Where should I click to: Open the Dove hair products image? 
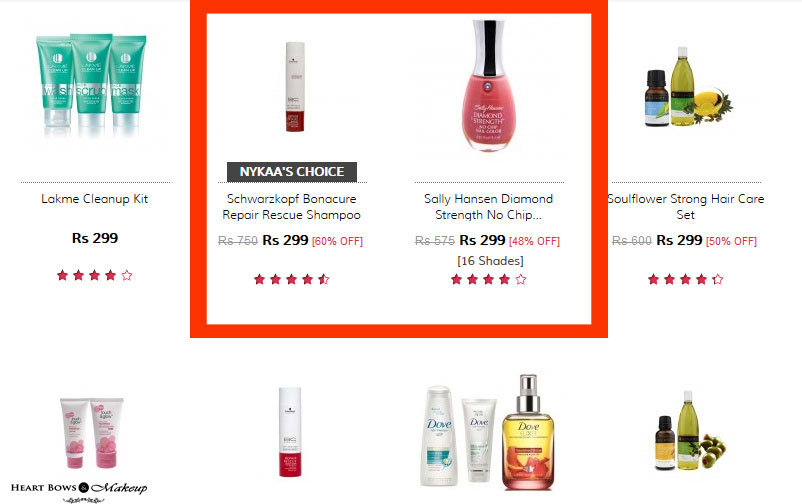pos(488,432)
